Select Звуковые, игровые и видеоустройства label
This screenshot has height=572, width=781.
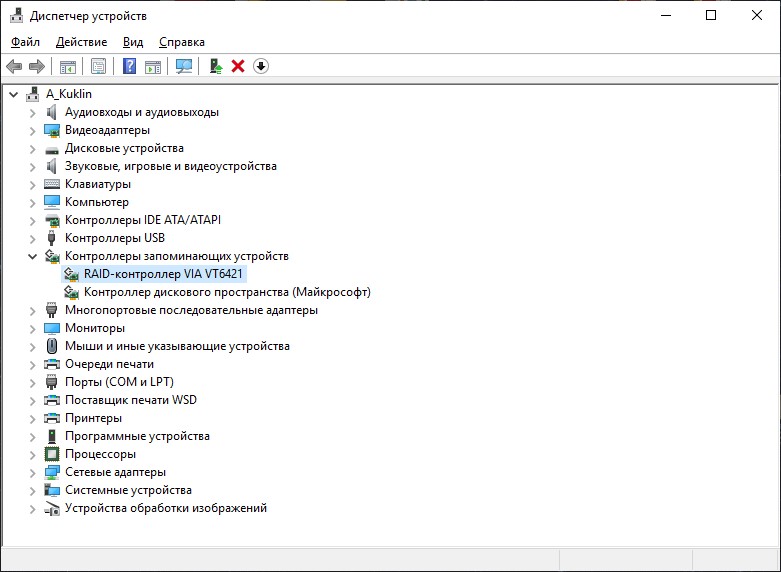(171, 166)
